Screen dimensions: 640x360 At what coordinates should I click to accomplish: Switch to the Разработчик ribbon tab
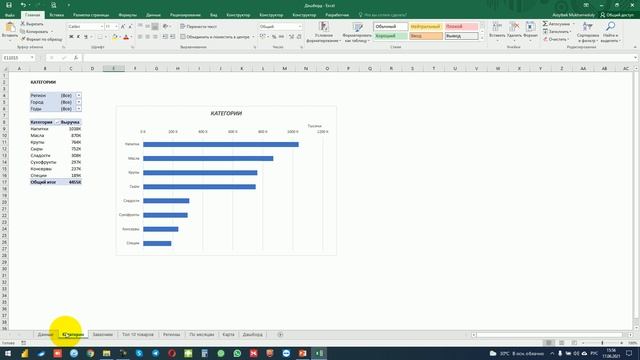[x=337, y=15]
